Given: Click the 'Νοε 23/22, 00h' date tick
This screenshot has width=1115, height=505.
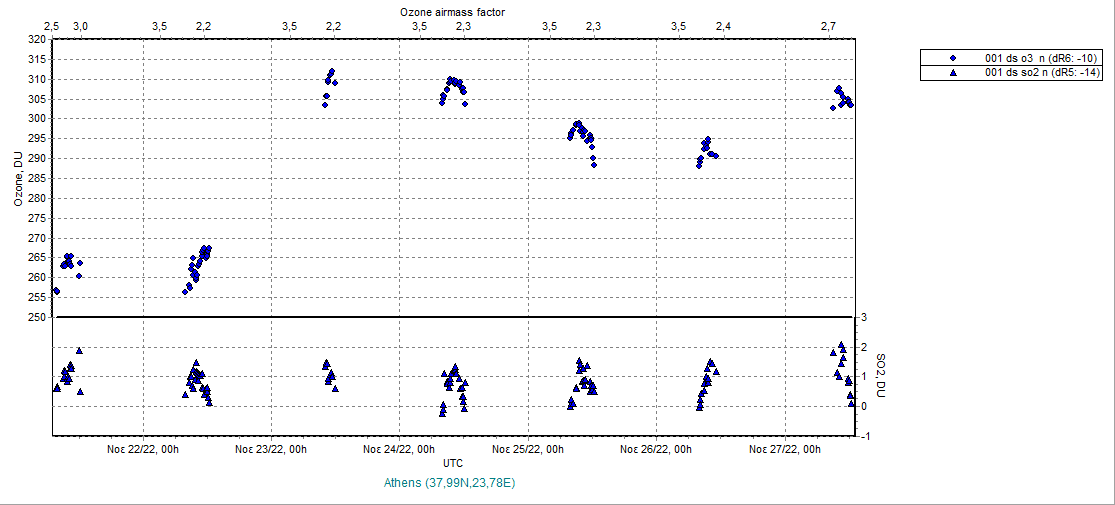Looking at the screenshot, I should (x=271, y=450).
